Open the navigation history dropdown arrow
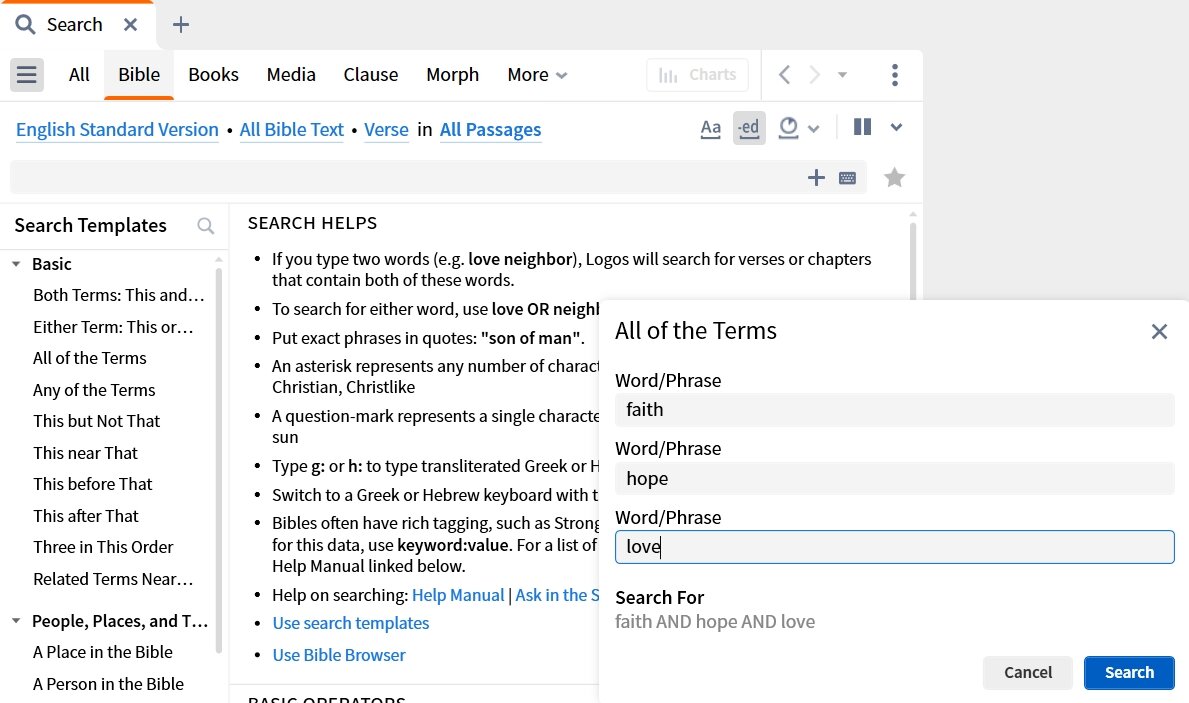The image size is (1189, 703). pyautogui.click(x=842, y=75)
